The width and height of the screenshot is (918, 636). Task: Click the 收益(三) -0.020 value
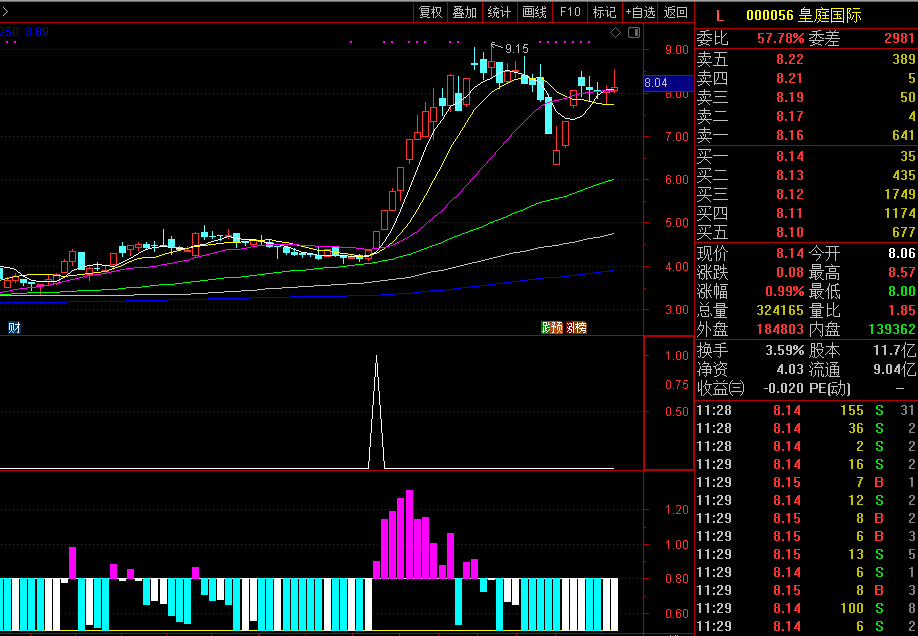pos(783,388)
